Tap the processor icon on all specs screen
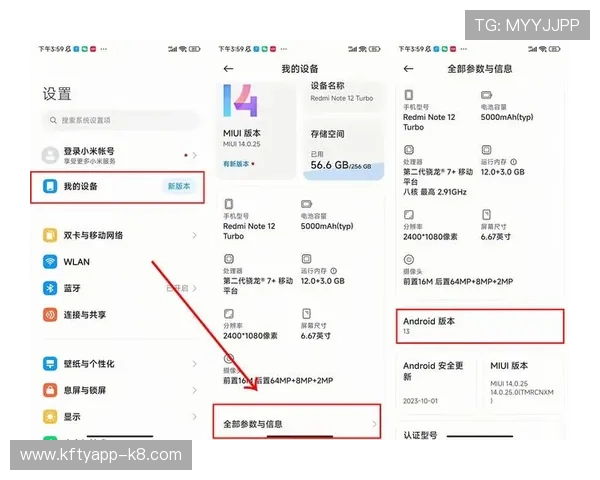Screen dimensions: 600x480 pyautogui.click(x=409, y=150)
